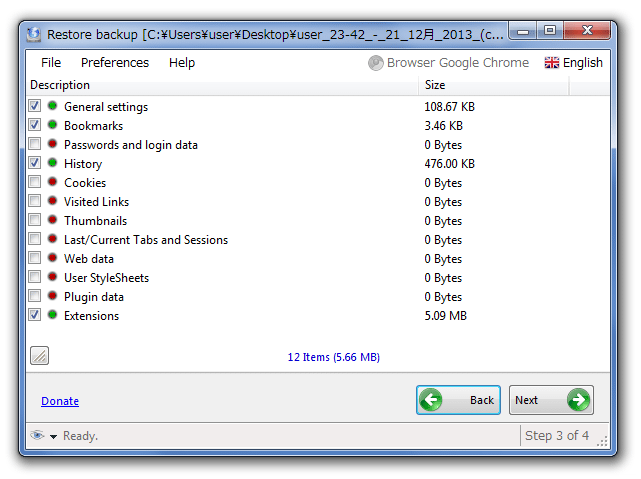Viewport: 641px width, 479px height.
Task: Check the Passwords and login data checkbox
Action: click(35, 144)
